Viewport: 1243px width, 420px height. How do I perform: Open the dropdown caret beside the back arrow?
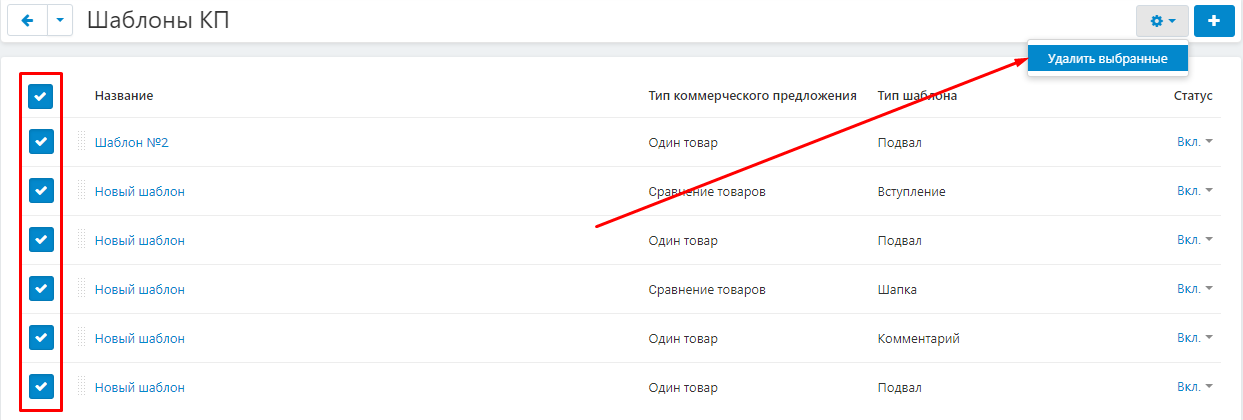(60, 21)
